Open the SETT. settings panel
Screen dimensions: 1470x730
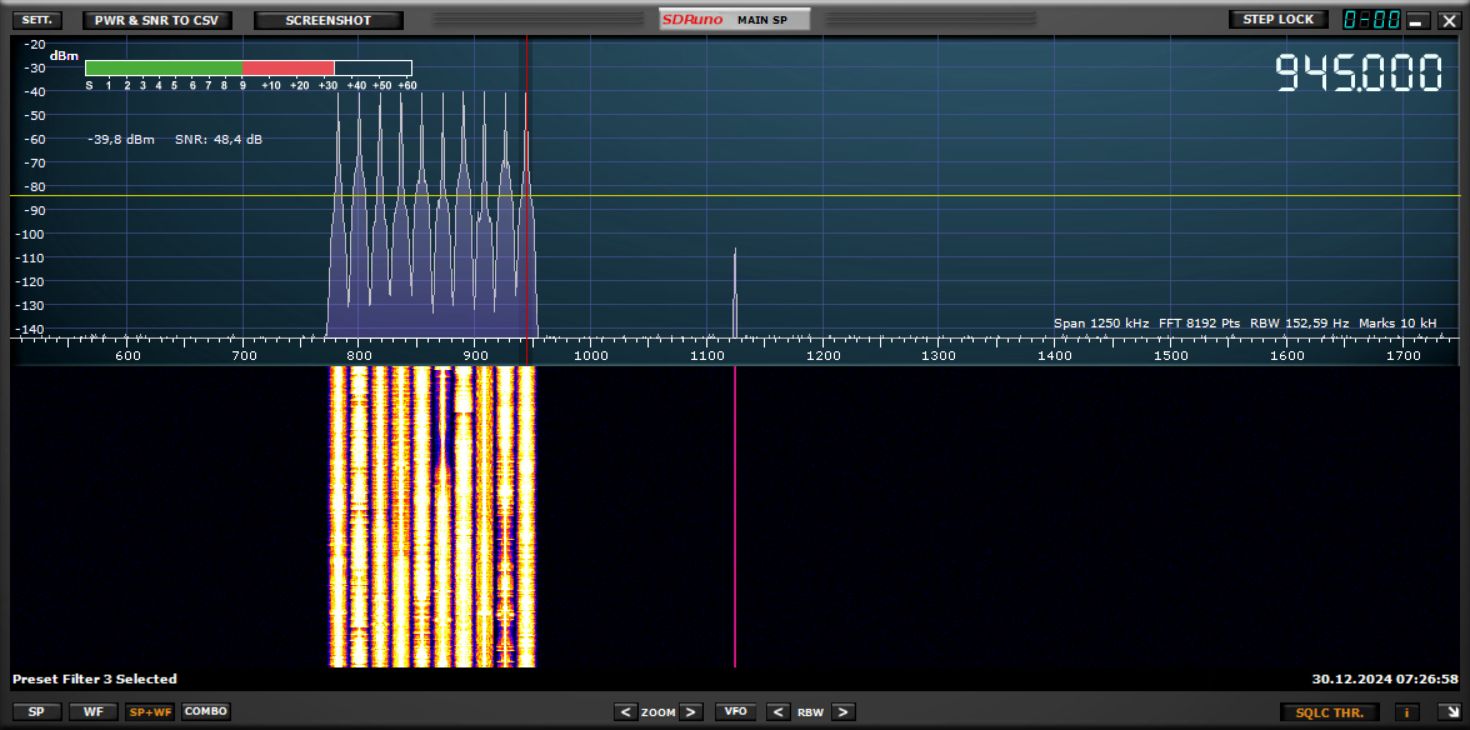pyautogui.click(x=37, y=20)
